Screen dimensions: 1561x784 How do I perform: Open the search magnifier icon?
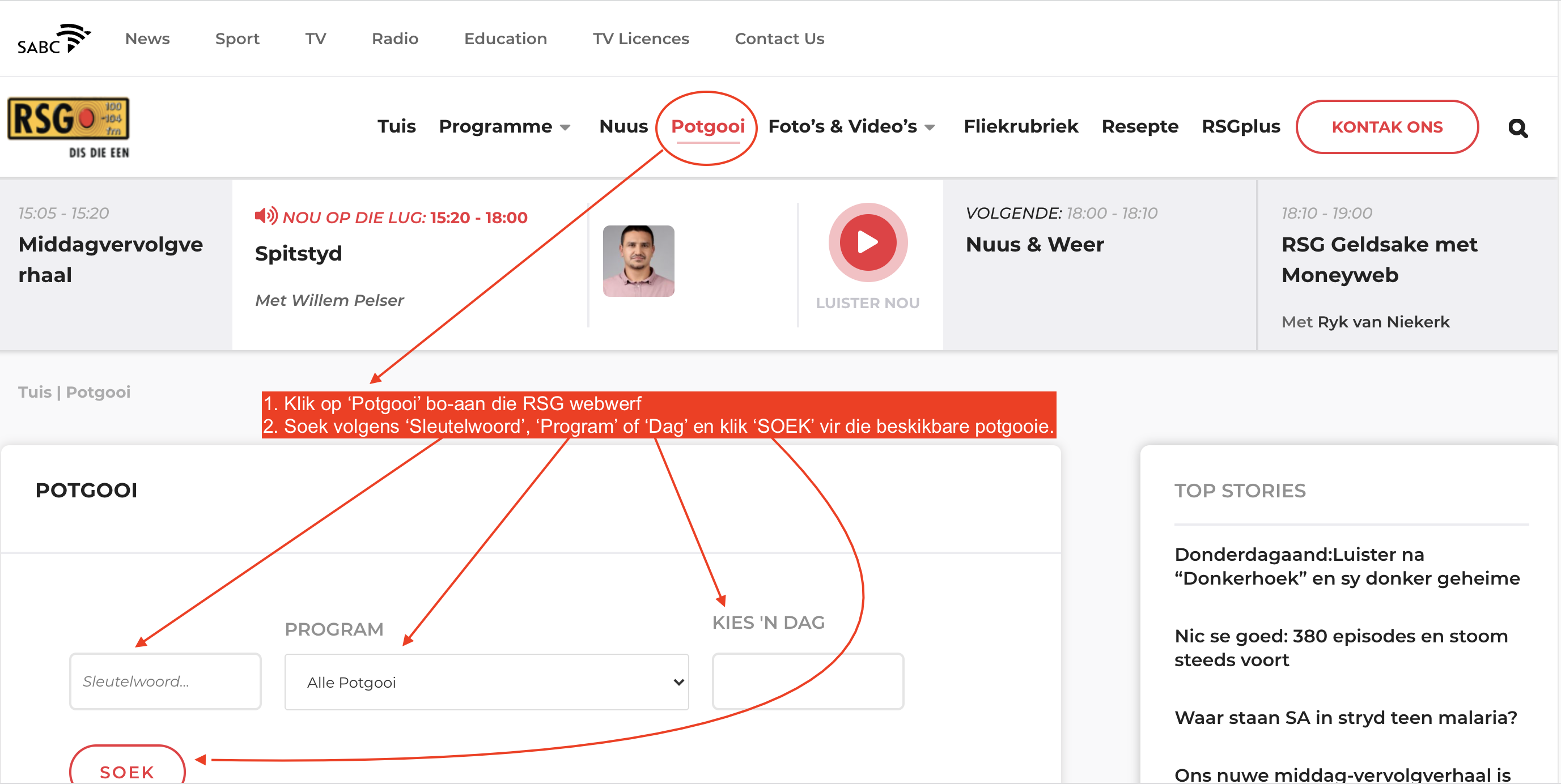pos(1518,128)
